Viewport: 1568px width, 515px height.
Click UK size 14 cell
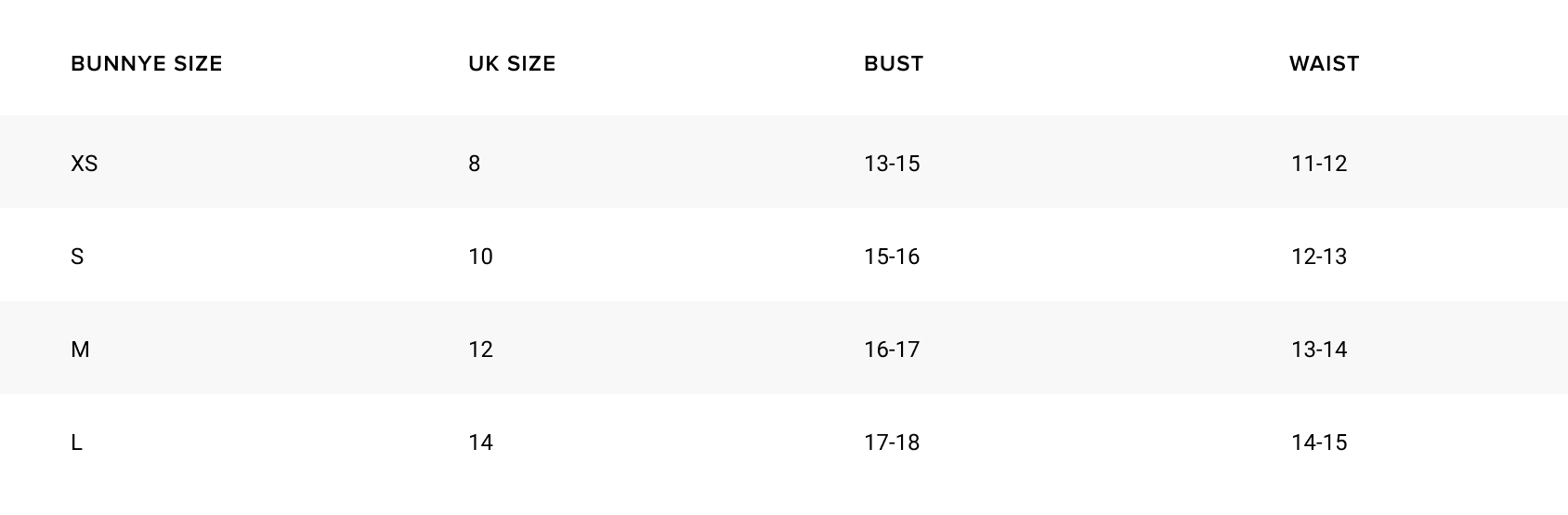coord(480,442)
